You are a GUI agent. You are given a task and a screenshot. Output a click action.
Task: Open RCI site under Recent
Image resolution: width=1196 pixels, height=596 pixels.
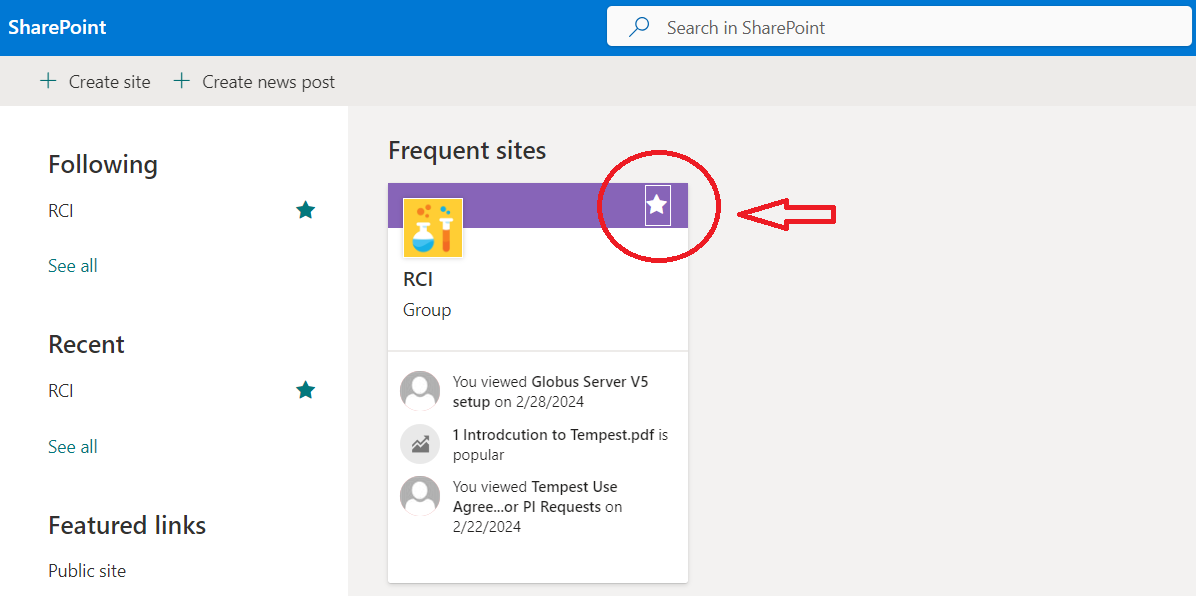[x=61, y=391]
